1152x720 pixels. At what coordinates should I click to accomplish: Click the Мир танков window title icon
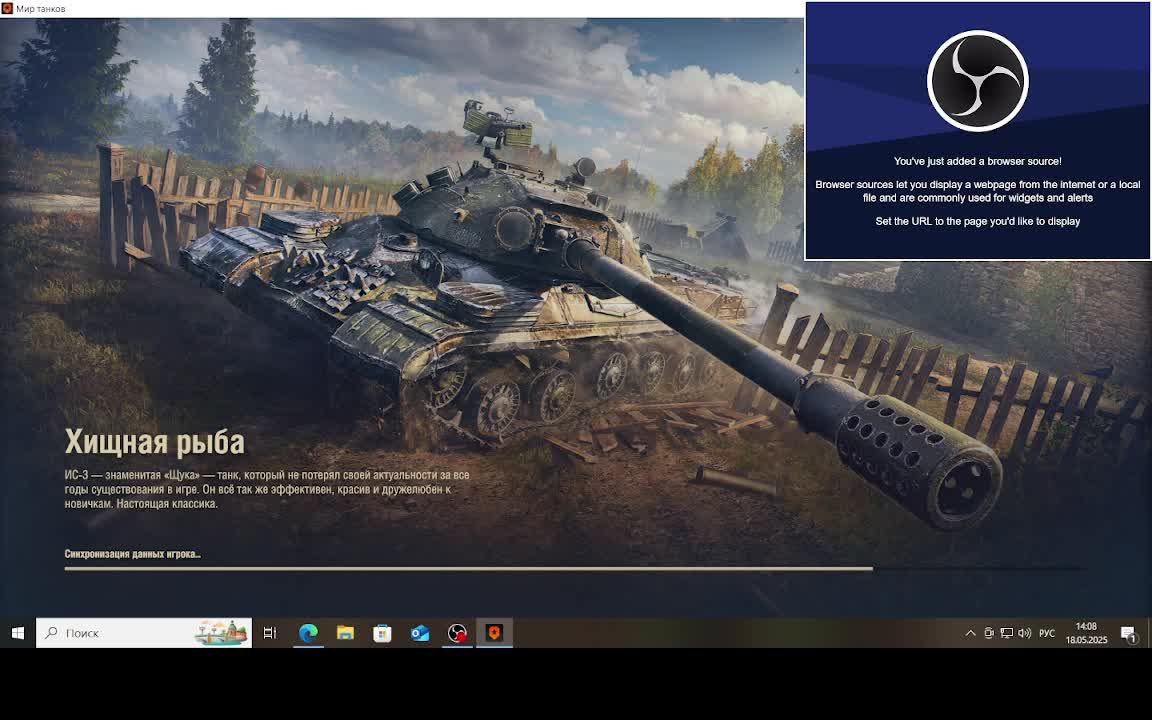click(7, 8)
